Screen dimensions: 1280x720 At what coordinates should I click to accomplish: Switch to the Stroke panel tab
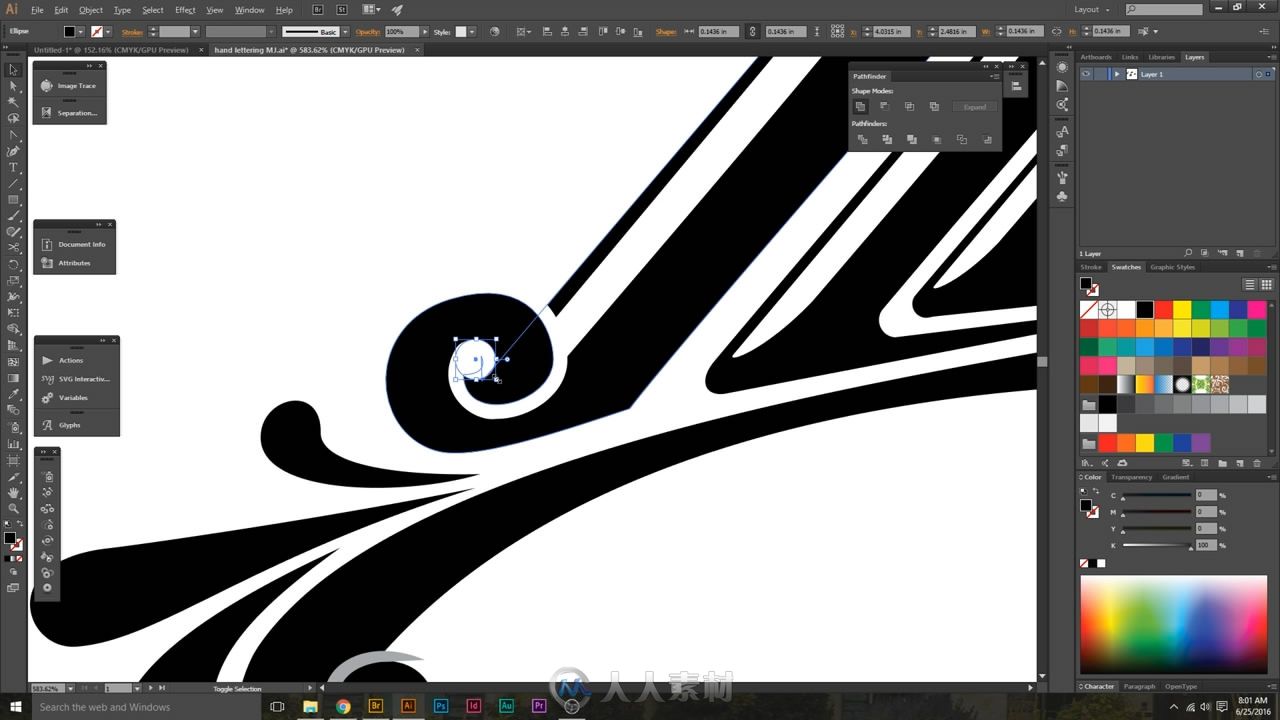pyautogui.click(x=1091, y=267)
